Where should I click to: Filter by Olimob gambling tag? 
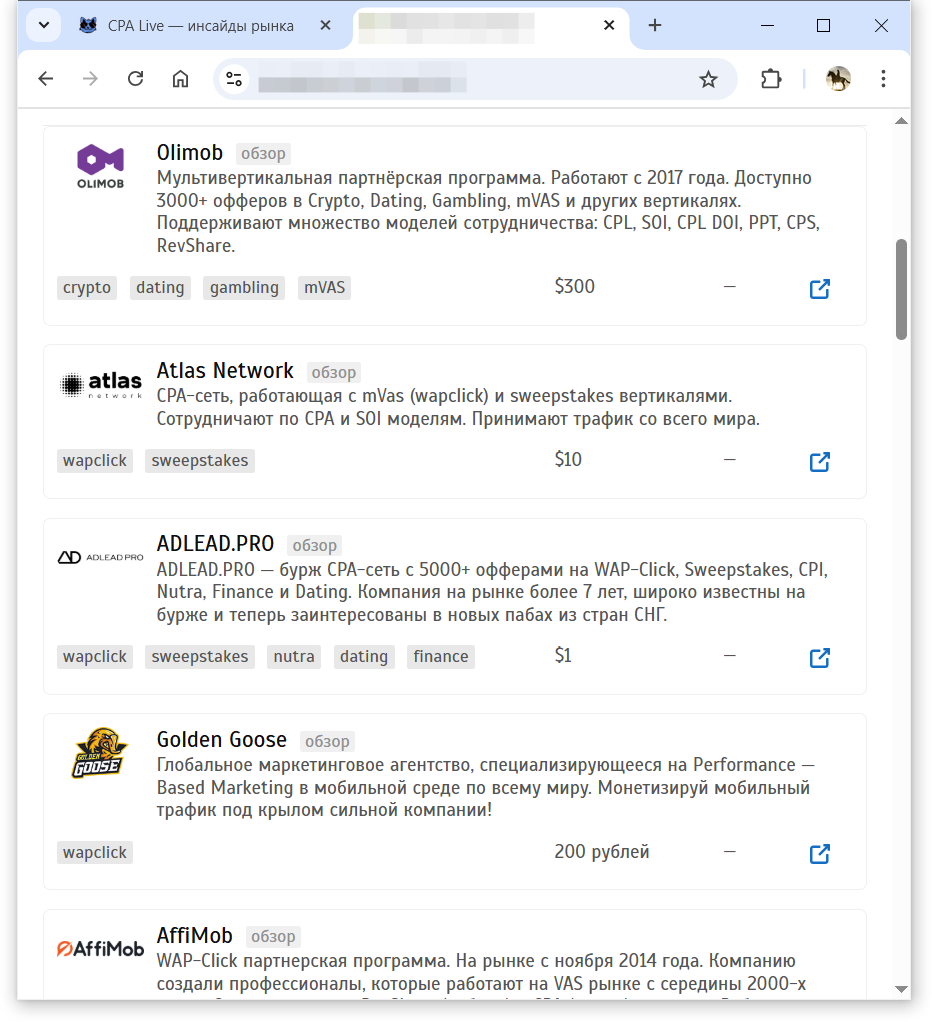click(244, 287)
